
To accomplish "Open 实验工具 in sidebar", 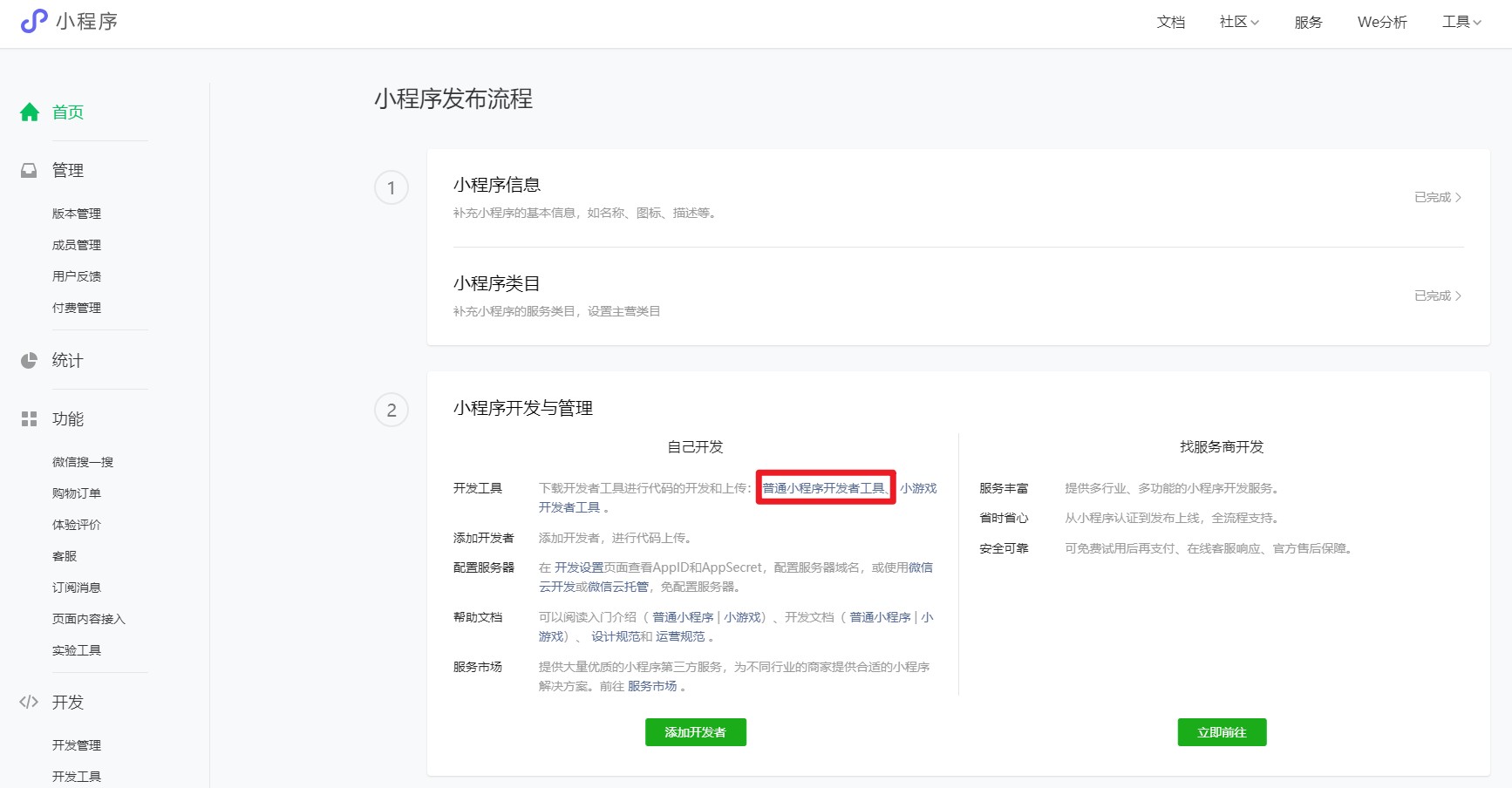I will tap(77, 650).
